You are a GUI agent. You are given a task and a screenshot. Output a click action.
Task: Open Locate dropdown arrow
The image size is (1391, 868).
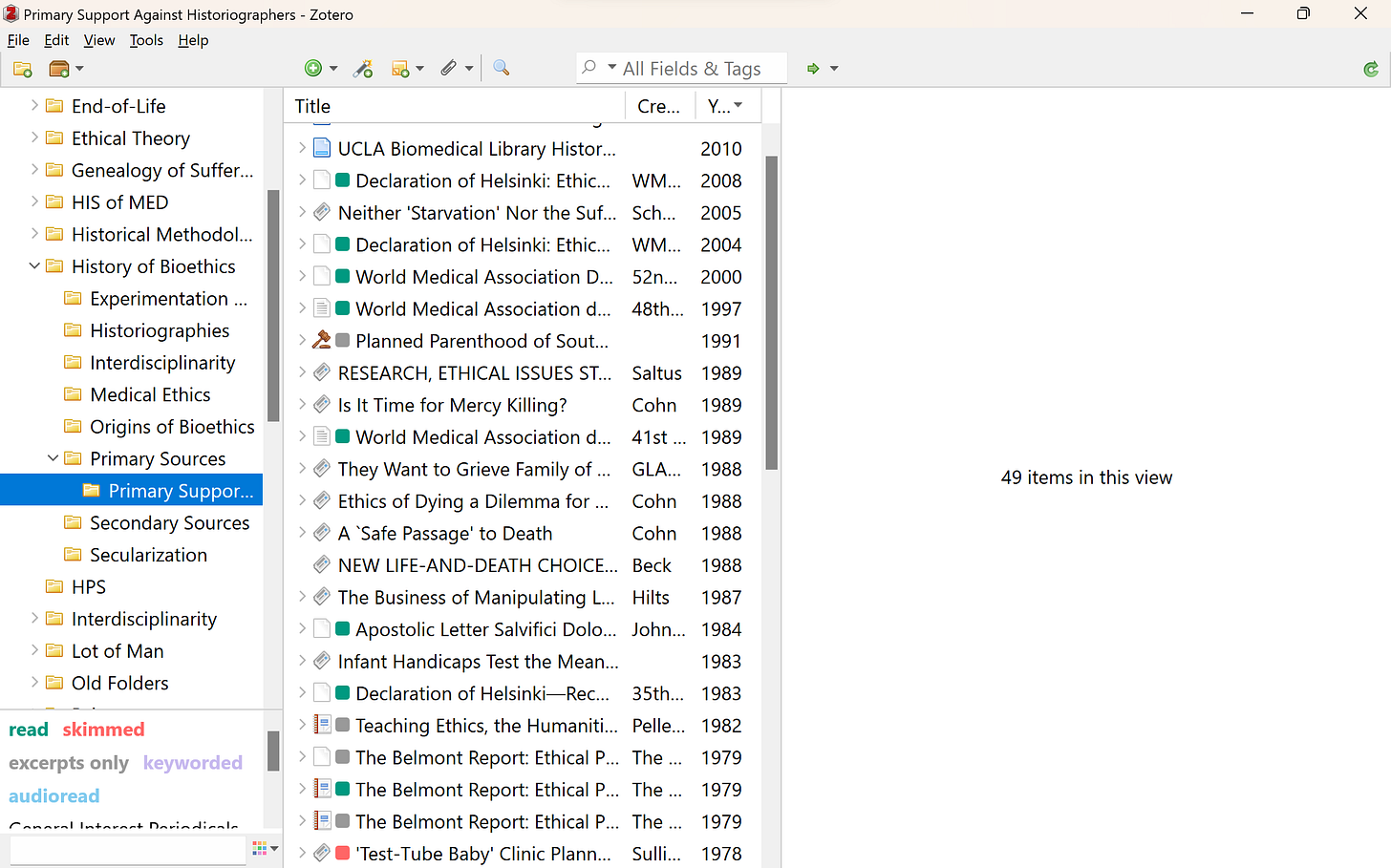point(834,69)
